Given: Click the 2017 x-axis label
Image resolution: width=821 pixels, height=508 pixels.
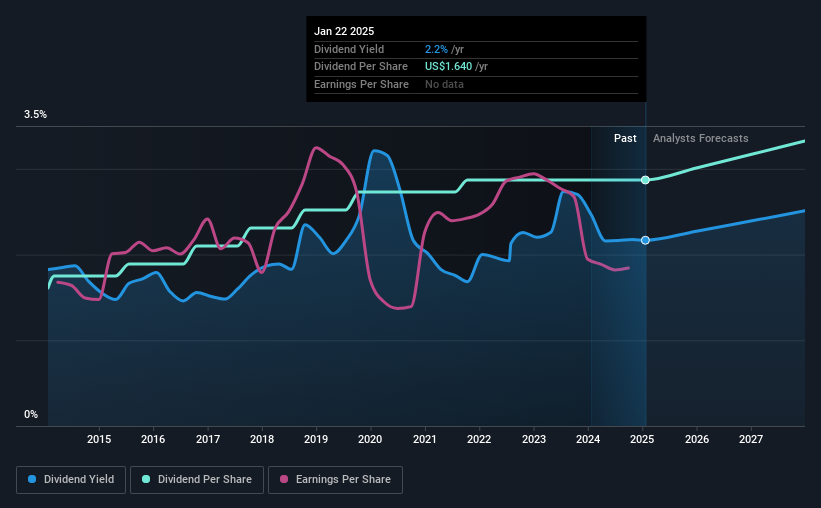Looking at the screenshot, I should (x=208, y=439).
